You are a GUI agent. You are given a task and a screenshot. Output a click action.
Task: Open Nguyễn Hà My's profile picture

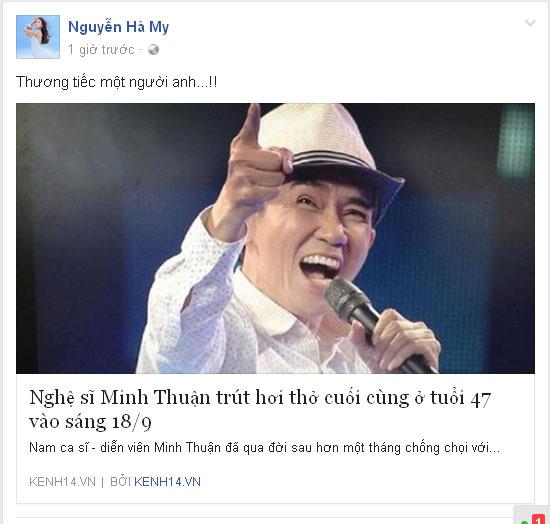tap(38, 37)
